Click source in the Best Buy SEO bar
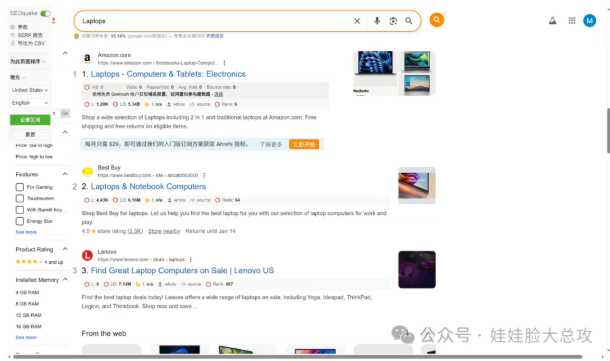The width and height of the screenshot is (610, 361). pos(200,200)
